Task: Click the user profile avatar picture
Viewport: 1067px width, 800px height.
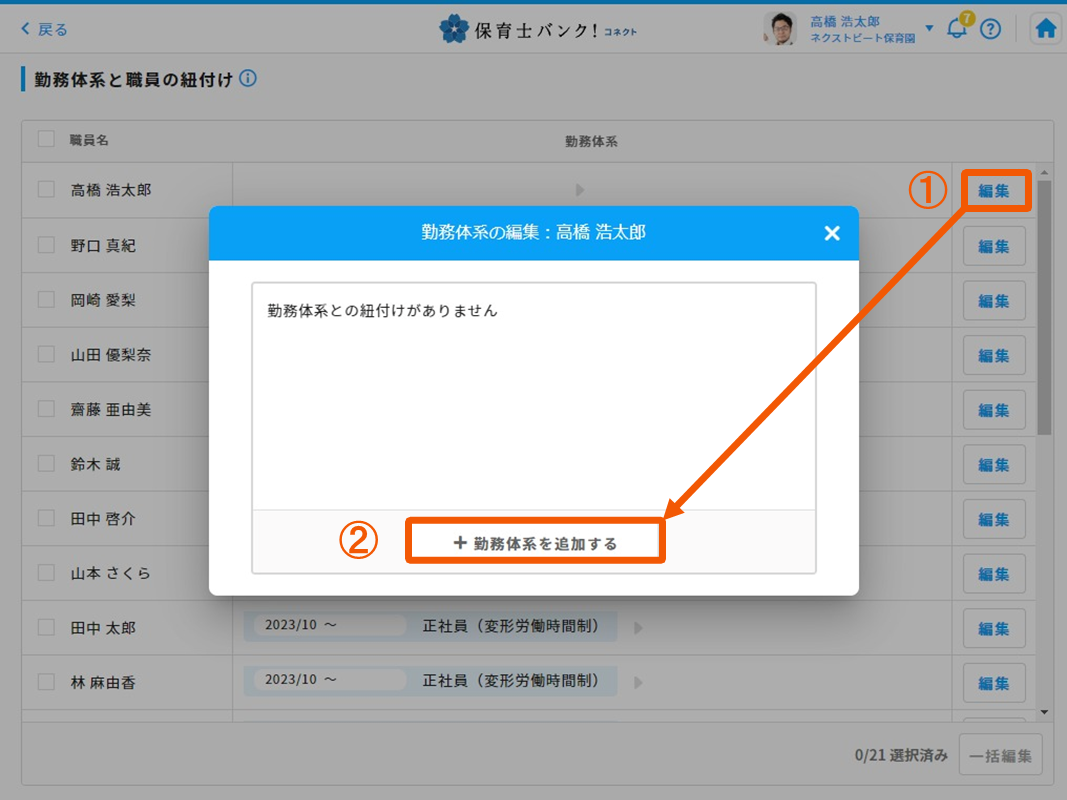Action: (779, 29)
